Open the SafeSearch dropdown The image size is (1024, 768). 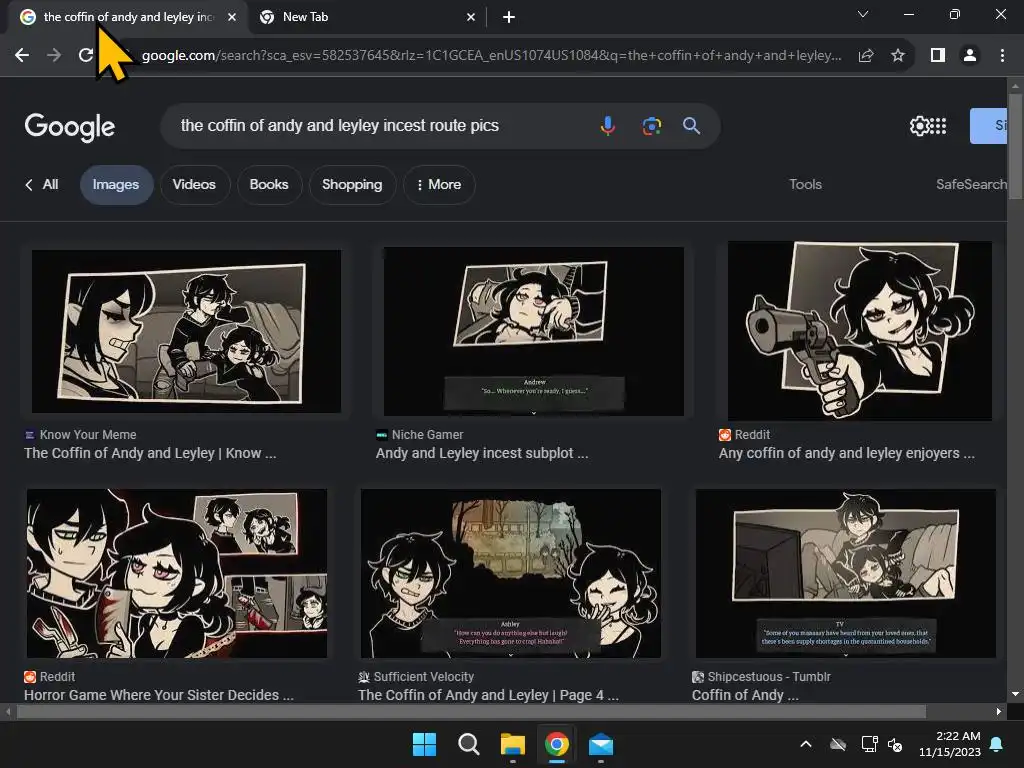[971, 185]
